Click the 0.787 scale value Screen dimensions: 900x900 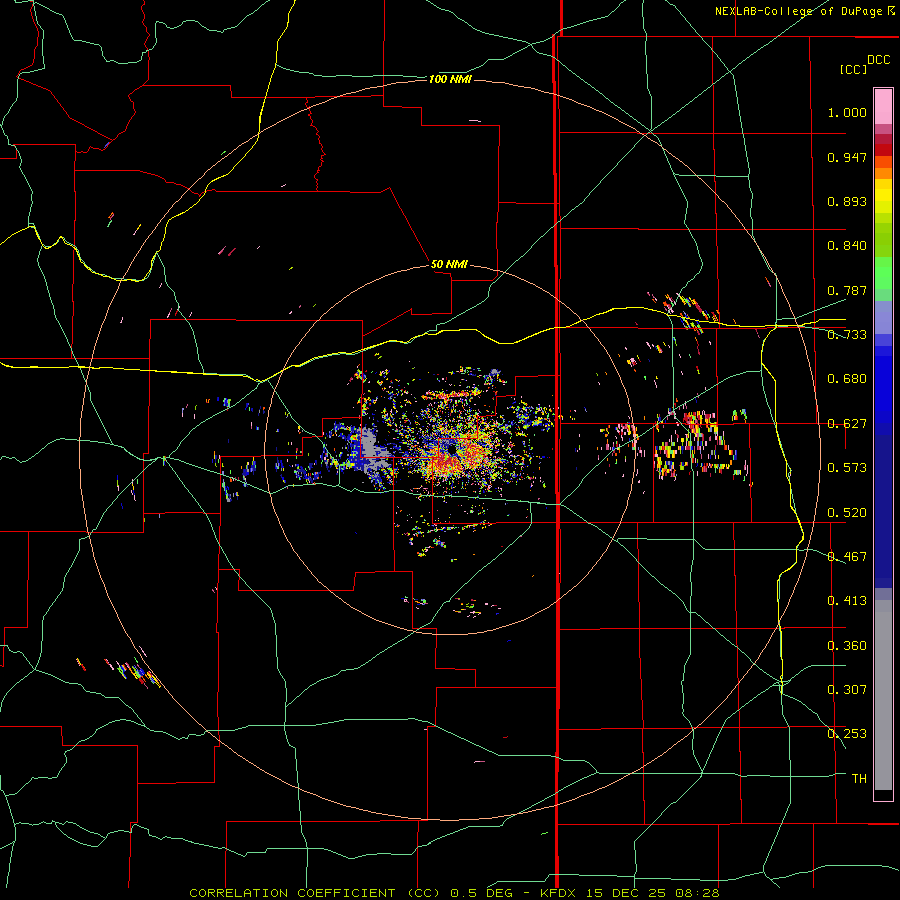click(847, 290)
